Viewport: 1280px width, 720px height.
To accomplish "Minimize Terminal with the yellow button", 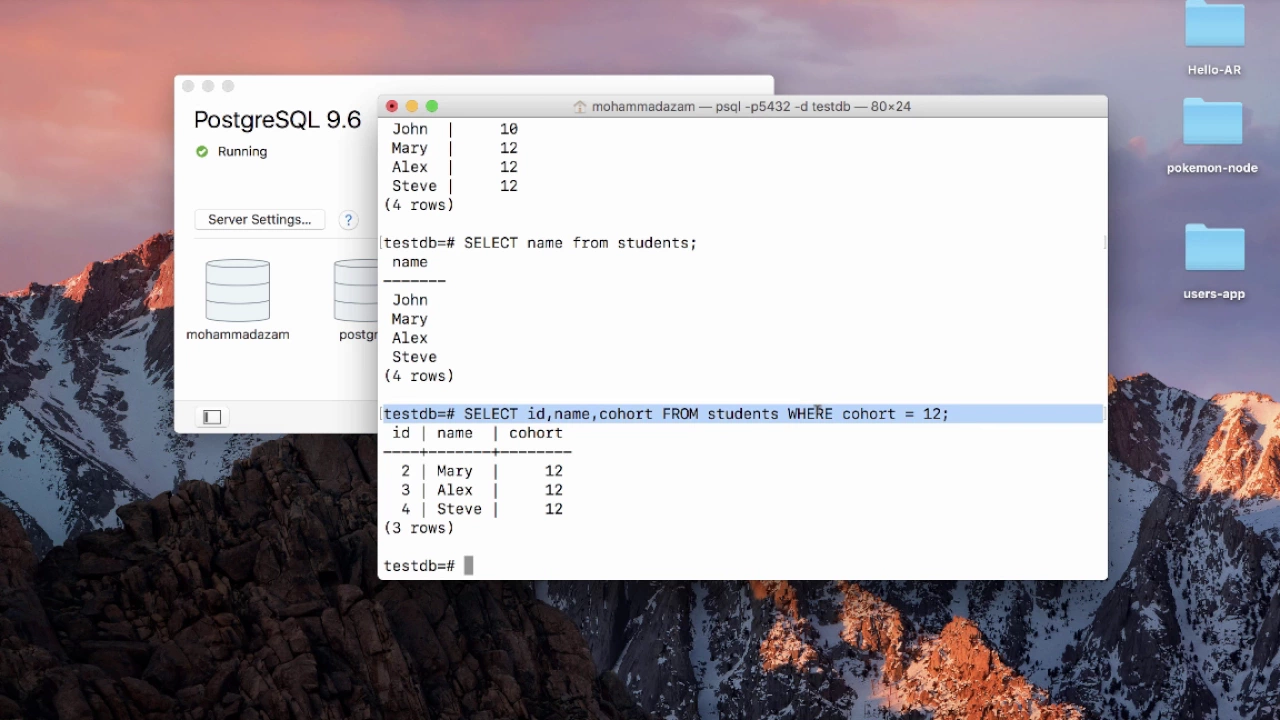I will [x=412, y=106].
